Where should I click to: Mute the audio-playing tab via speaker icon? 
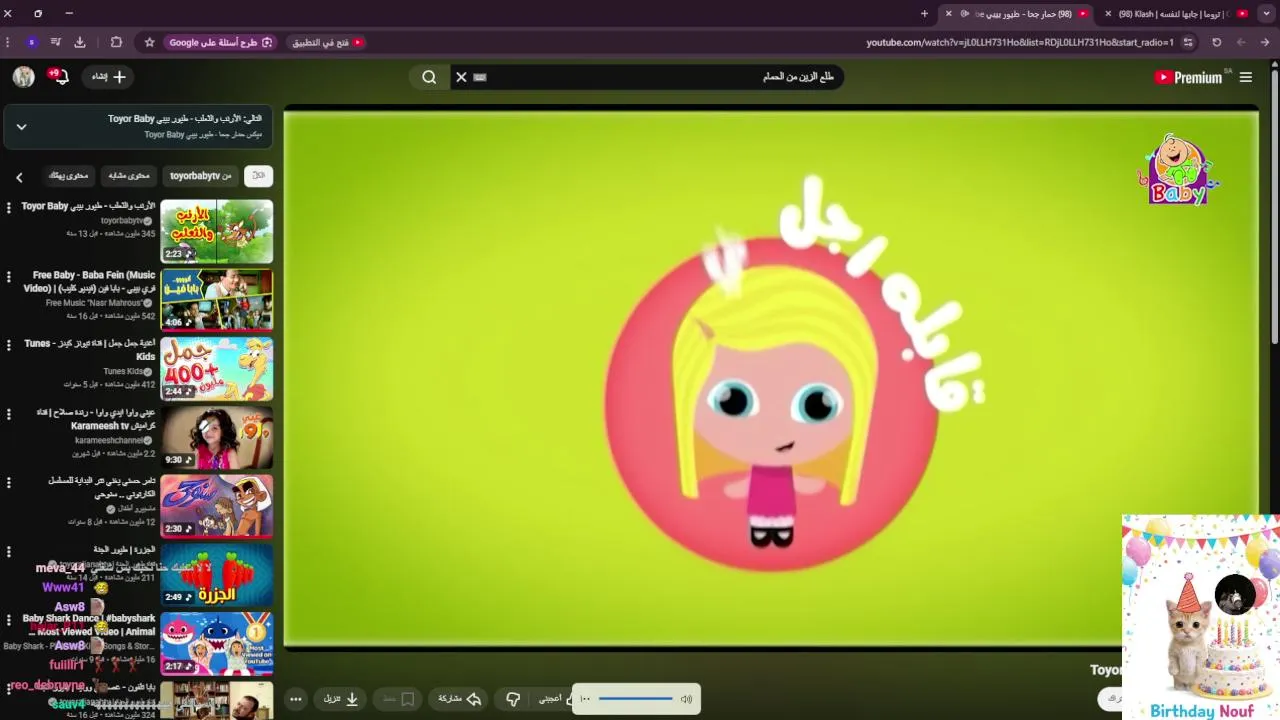pos(965,13)
